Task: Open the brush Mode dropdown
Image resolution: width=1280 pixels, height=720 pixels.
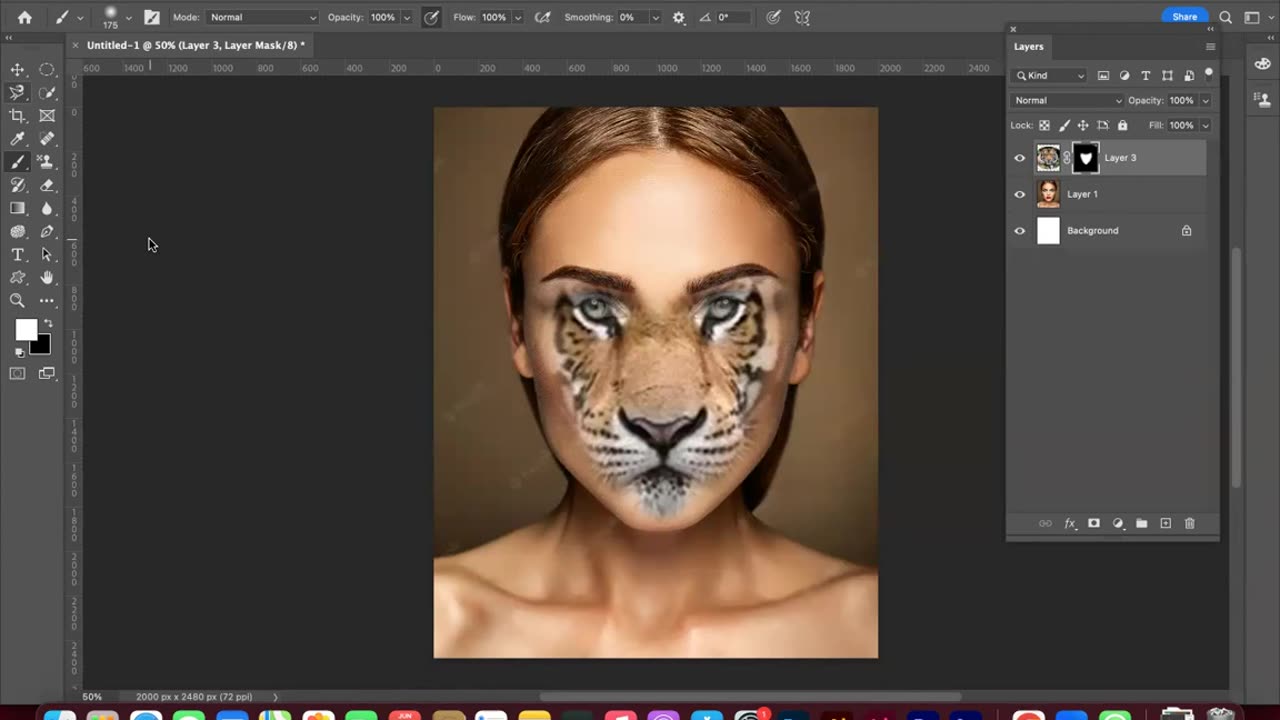Action: point(263,17)
